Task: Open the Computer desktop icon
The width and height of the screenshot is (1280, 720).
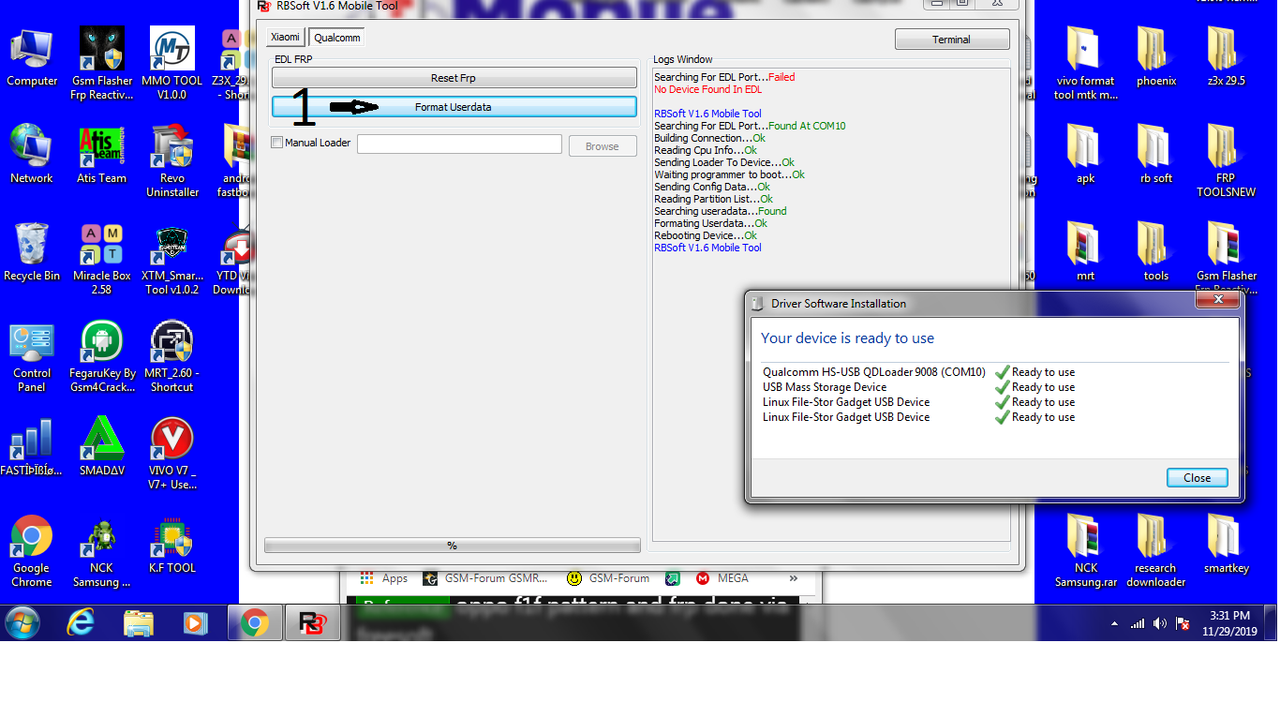Action: click(x=32, y=58)
